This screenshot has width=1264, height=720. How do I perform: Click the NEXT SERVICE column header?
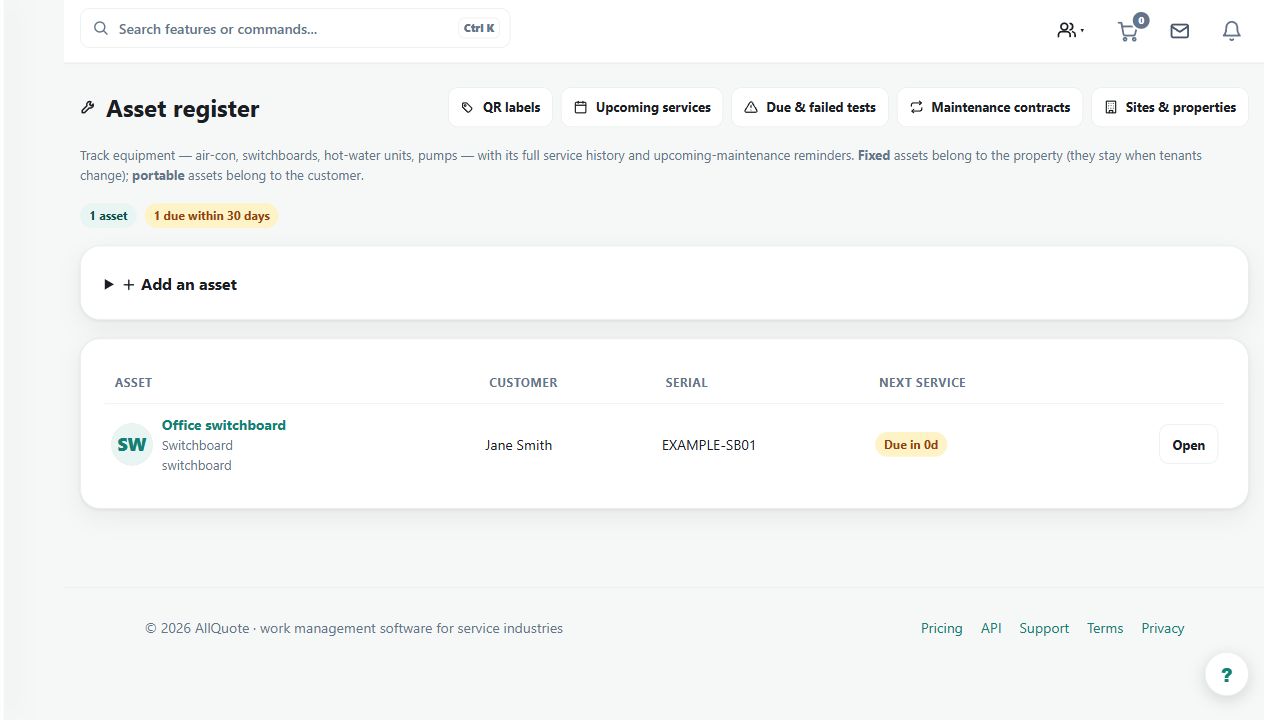(922, 383)
